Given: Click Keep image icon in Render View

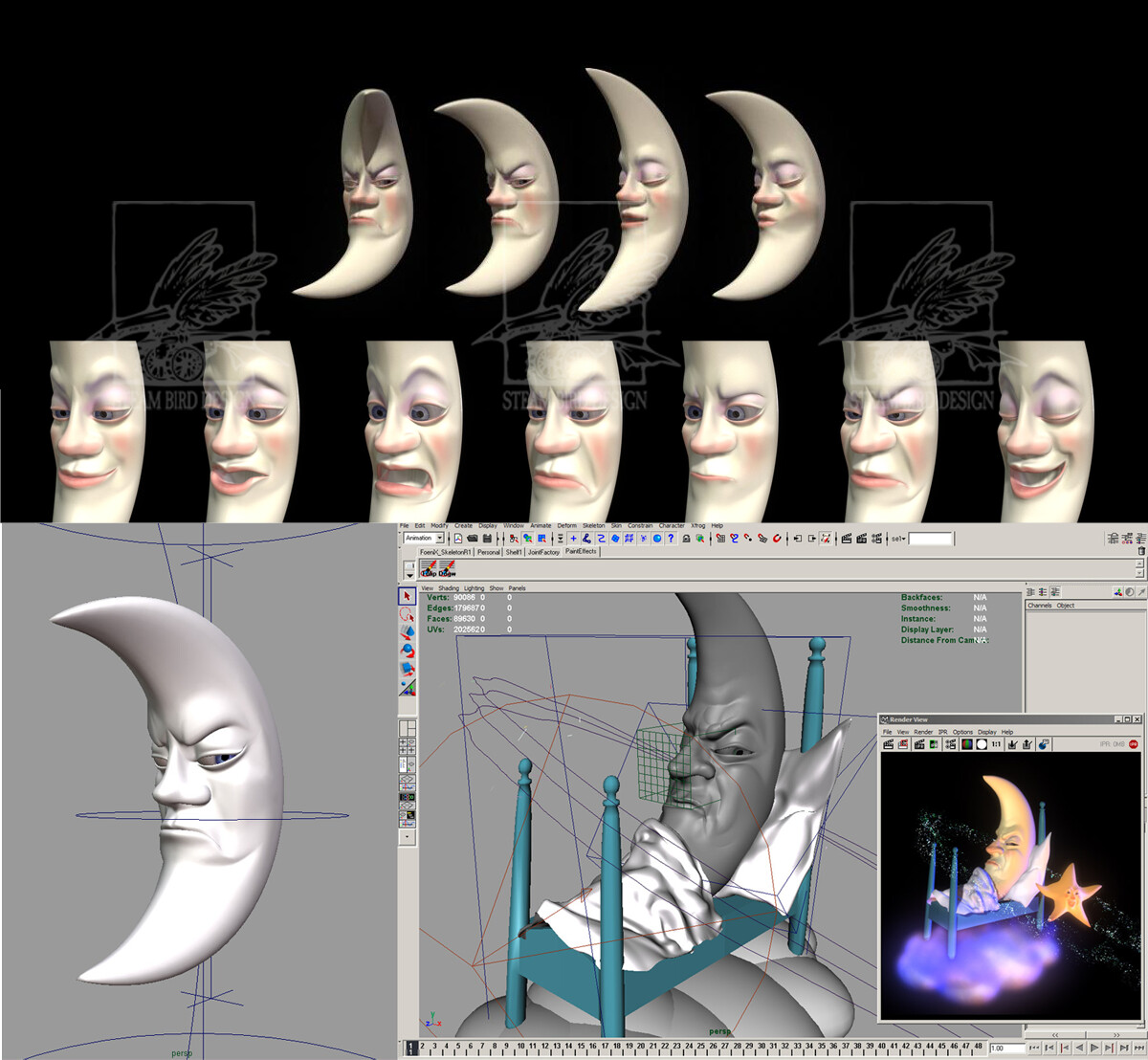Looking at the screenshot, I should point(1012,744).
